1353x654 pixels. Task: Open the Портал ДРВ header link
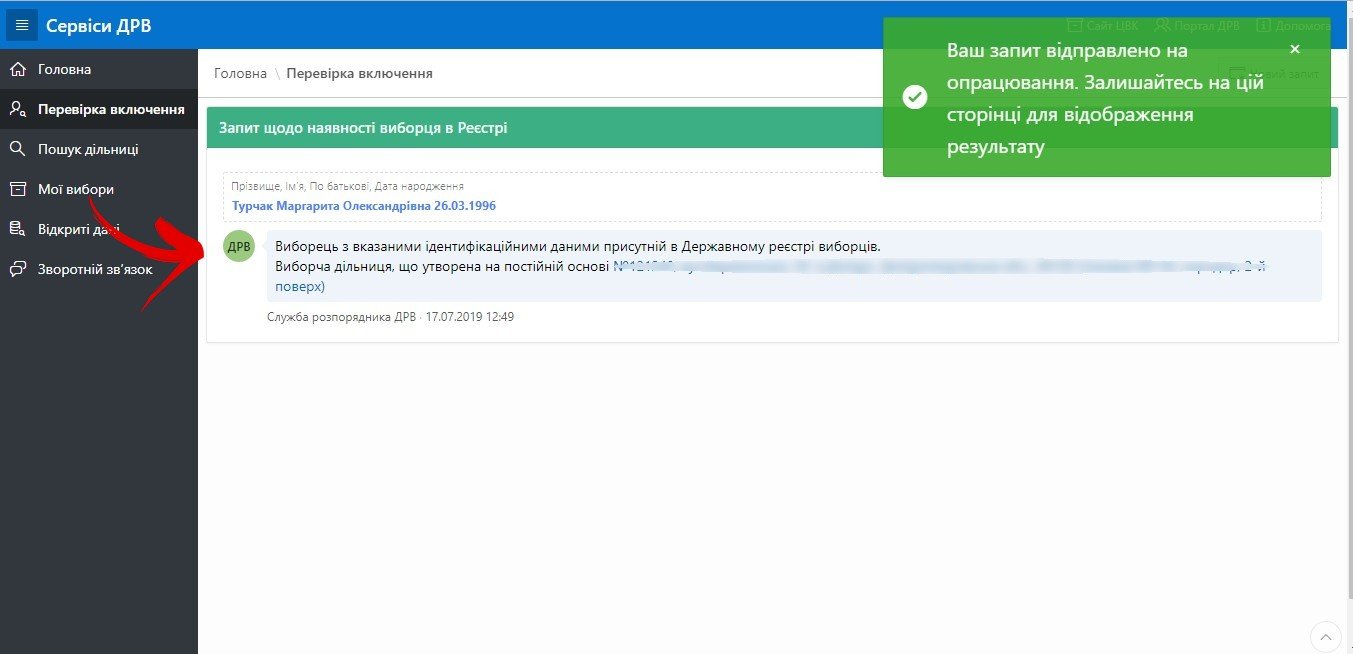coord(1198,25)
